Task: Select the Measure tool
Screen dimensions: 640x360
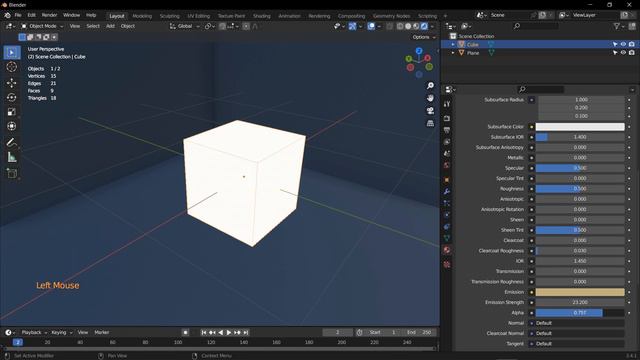Action: tap(12, 157)
